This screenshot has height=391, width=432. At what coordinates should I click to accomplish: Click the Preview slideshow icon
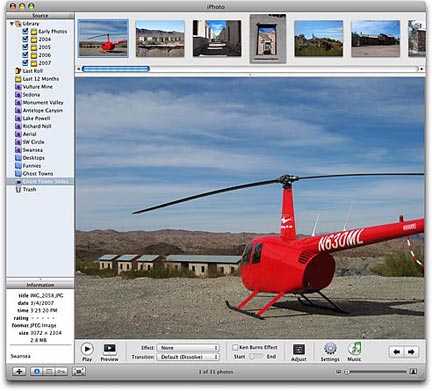109,349
